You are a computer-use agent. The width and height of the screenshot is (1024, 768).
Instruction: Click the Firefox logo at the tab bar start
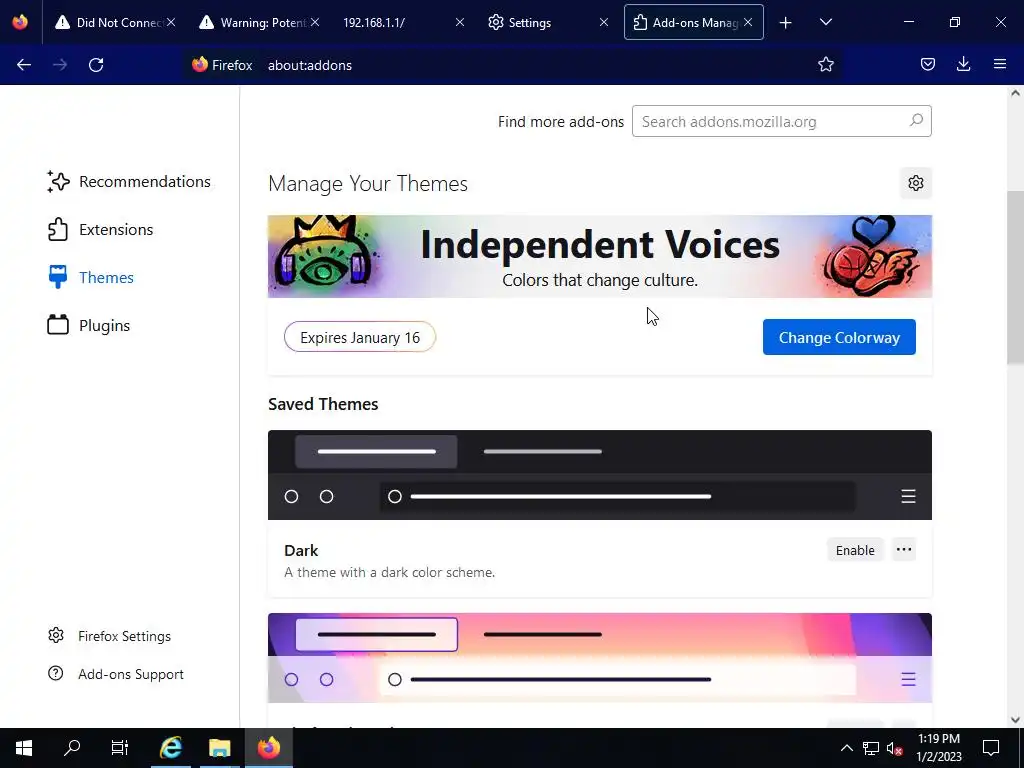[x=20, y=22]
